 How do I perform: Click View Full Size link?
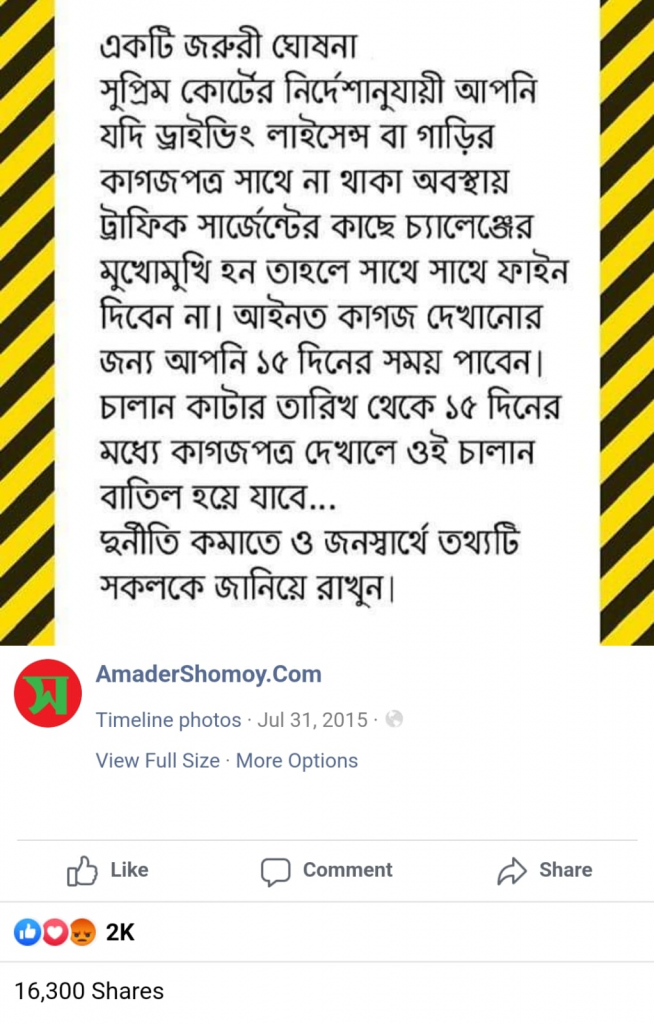point(157,761)
